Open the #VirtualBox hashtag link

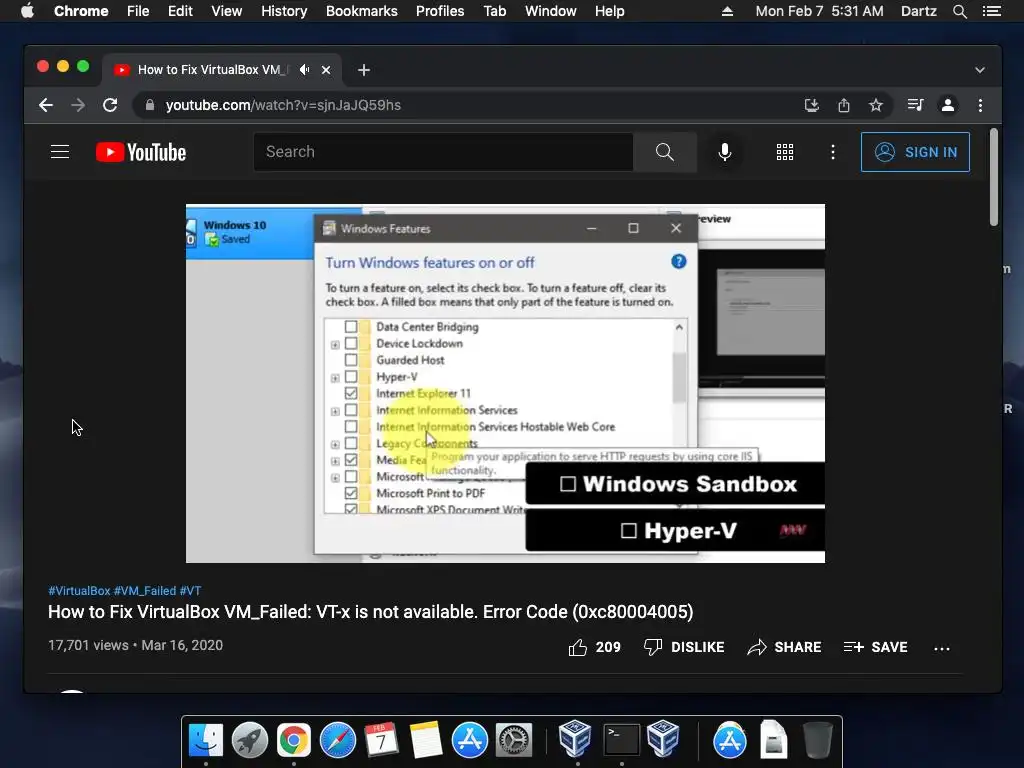pos(79,591)
